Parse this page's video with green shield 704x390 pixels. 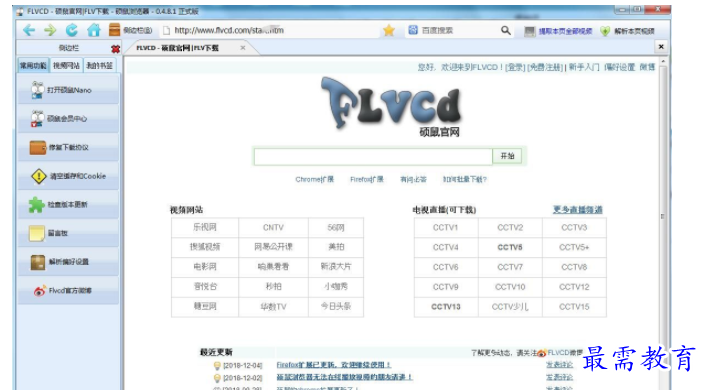coord(628,31)
